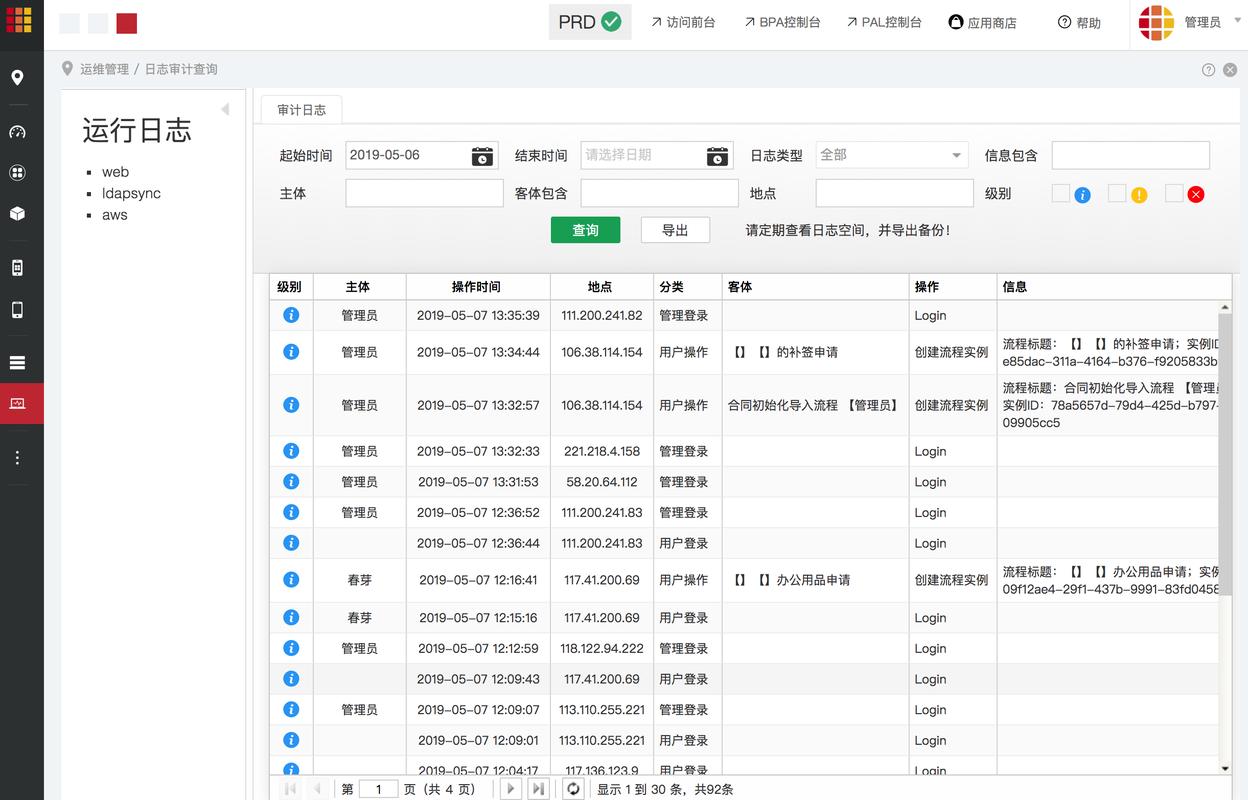Open the mobile apps grid sidebar icon

pos(17,268)
